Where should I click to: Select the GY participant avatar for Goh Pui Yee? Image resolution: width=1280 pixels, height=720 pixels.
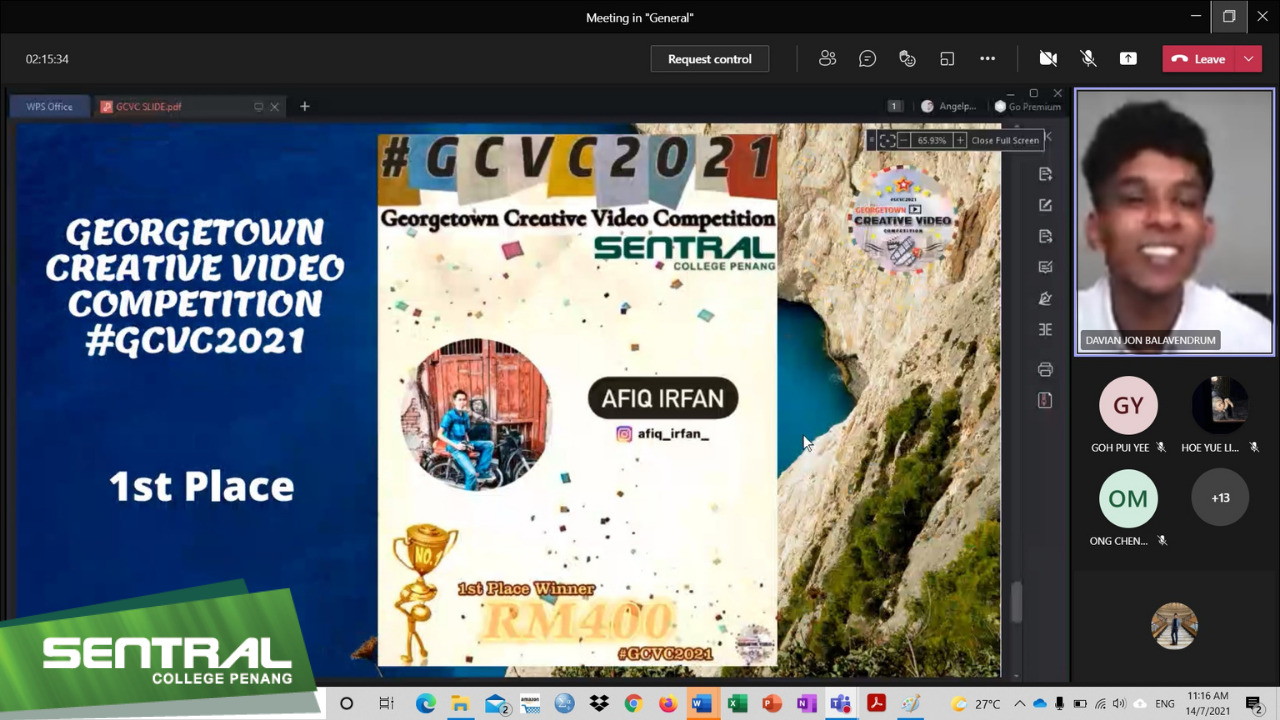(1128, 405)
